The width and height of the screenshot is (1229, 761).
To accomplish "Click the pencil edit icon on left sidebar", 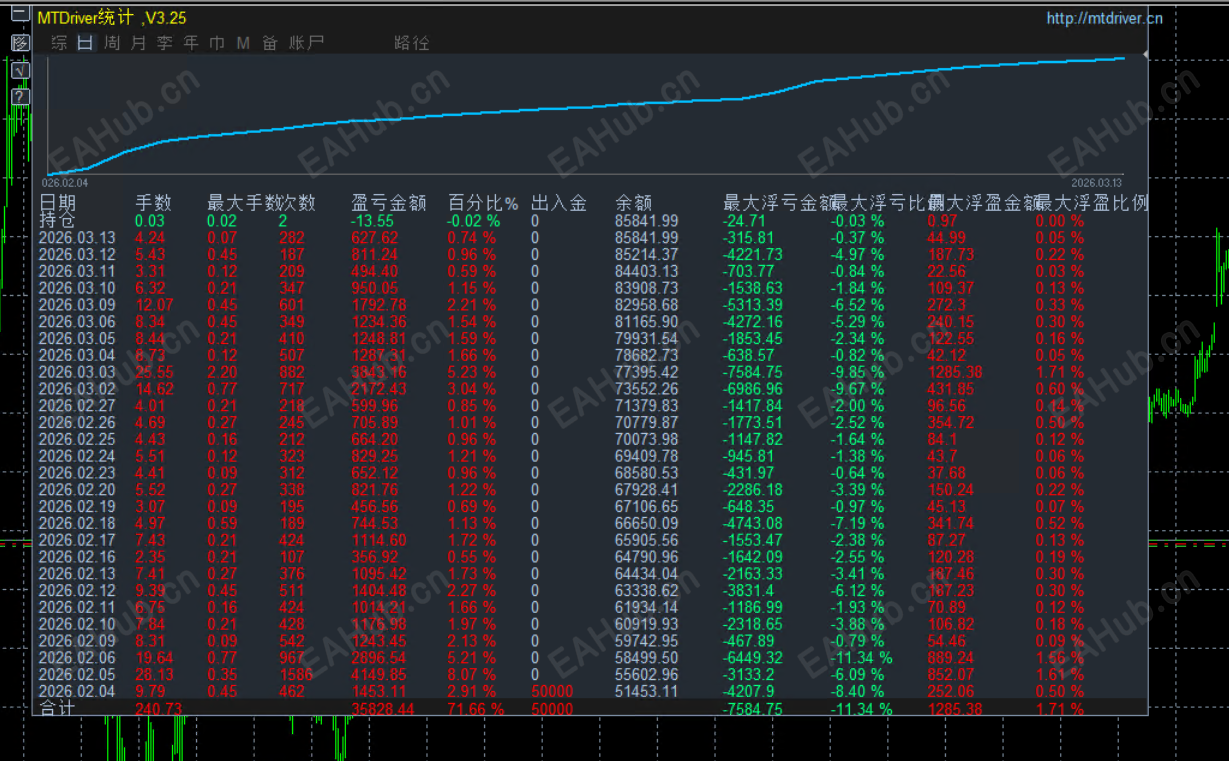I will pyautogui.click(x=20, y=42).
